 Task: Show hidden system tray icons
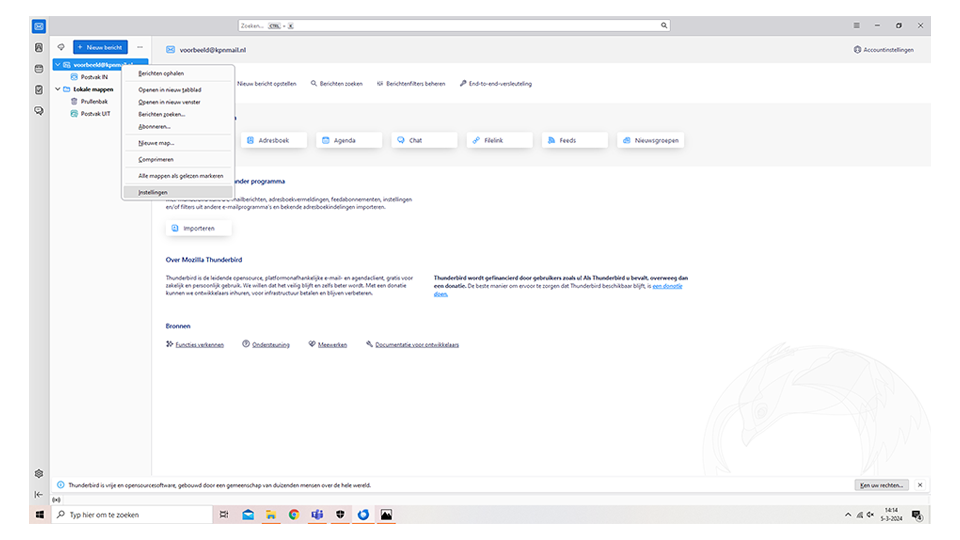(x=848, y=515)
